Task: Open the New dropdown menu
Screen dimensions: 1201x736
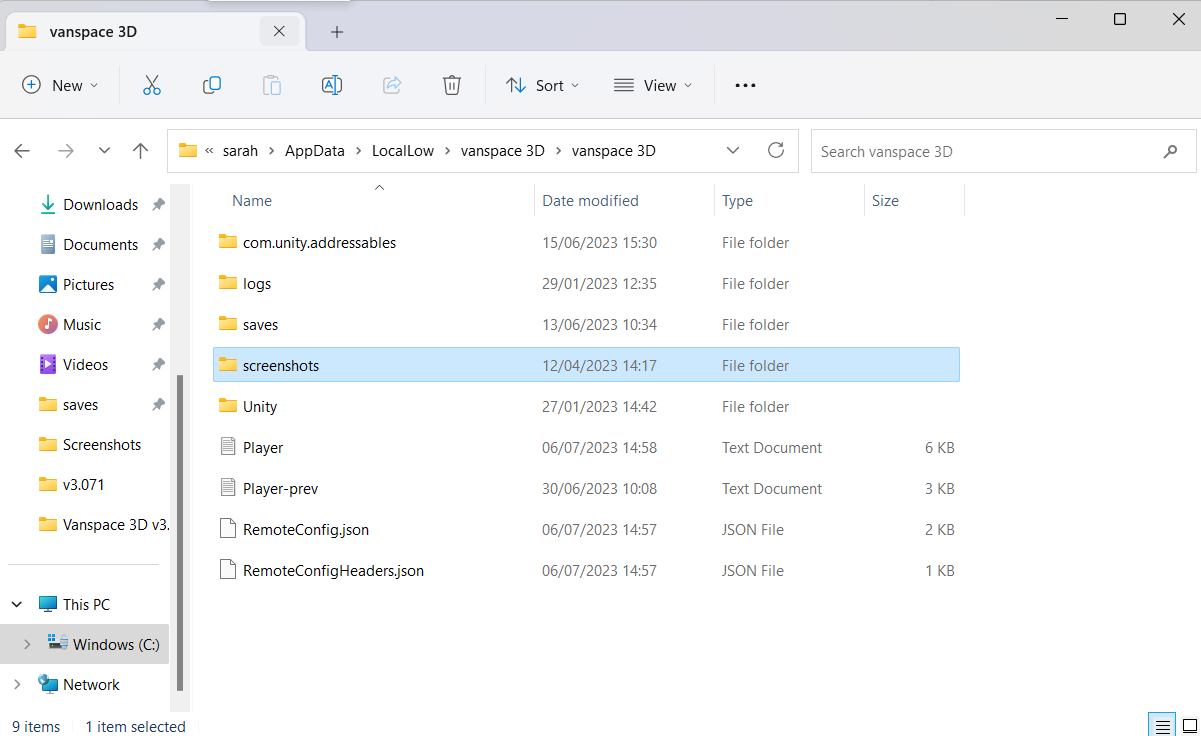Action: (x=61, y=85)
